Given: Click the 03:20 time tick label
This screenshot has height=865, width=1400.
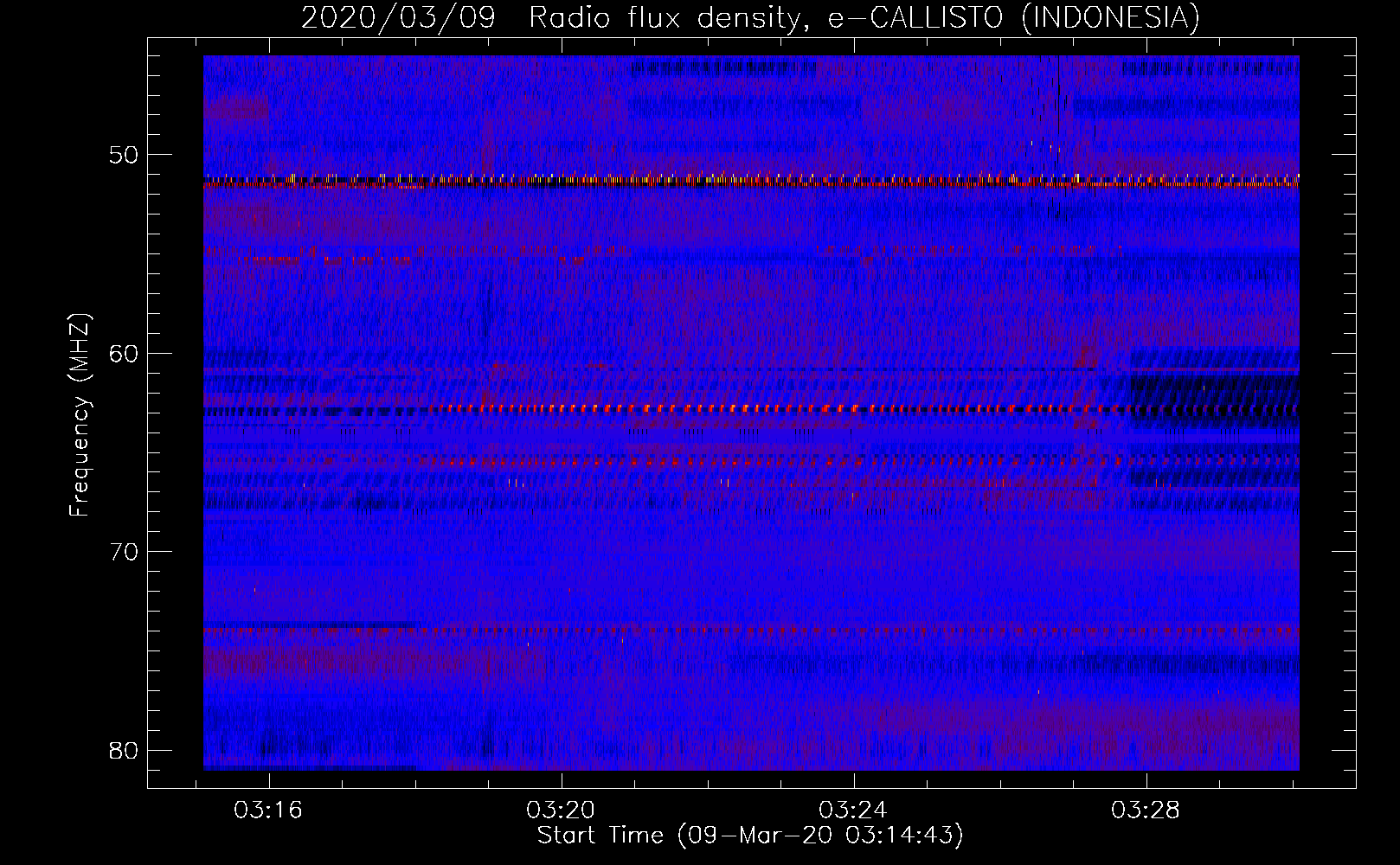Looking at the screenshot, I should point(561,811).
